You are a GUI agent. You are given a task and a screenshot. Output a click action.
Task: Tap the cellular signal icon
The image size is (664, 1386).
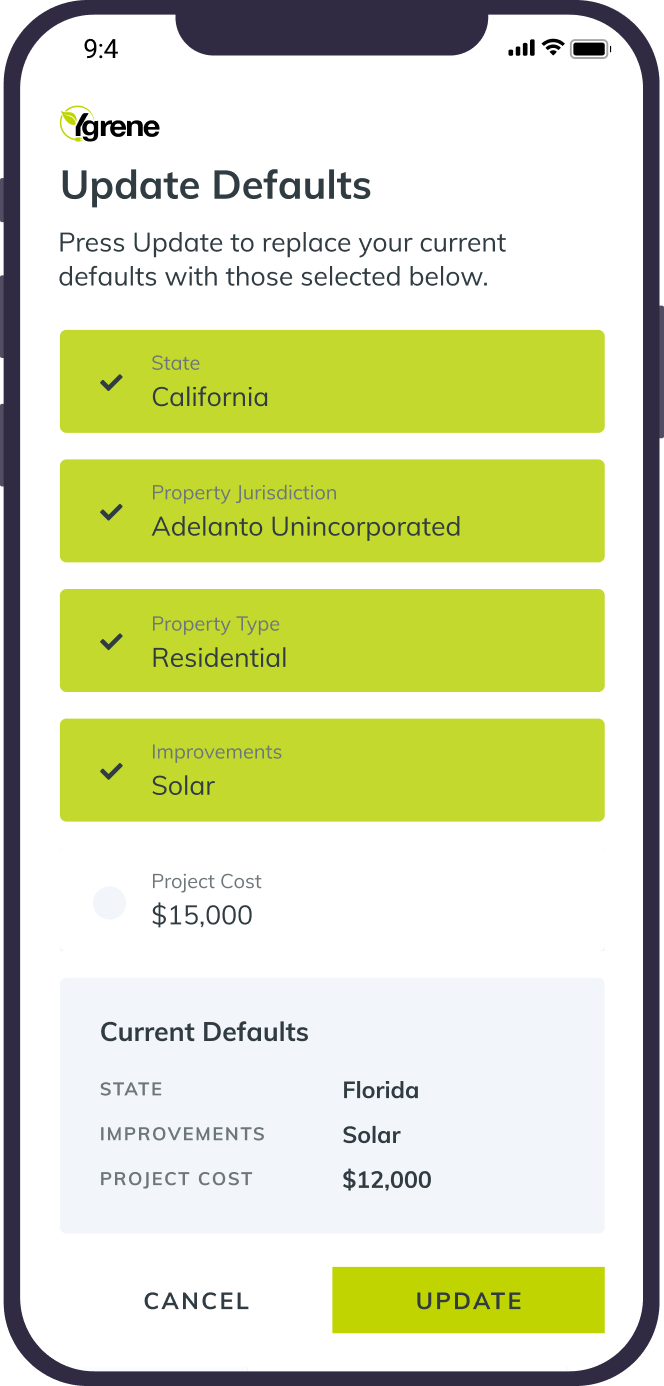click(521, 49)
